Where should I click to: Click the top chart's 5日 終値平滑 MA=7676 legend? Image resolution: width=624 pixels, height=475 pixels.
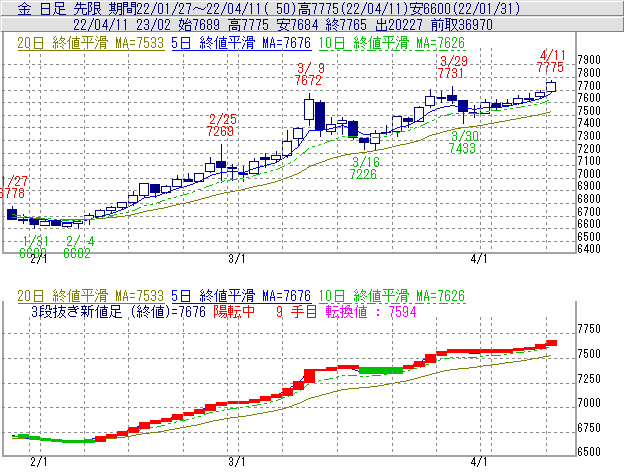[241, 43]
